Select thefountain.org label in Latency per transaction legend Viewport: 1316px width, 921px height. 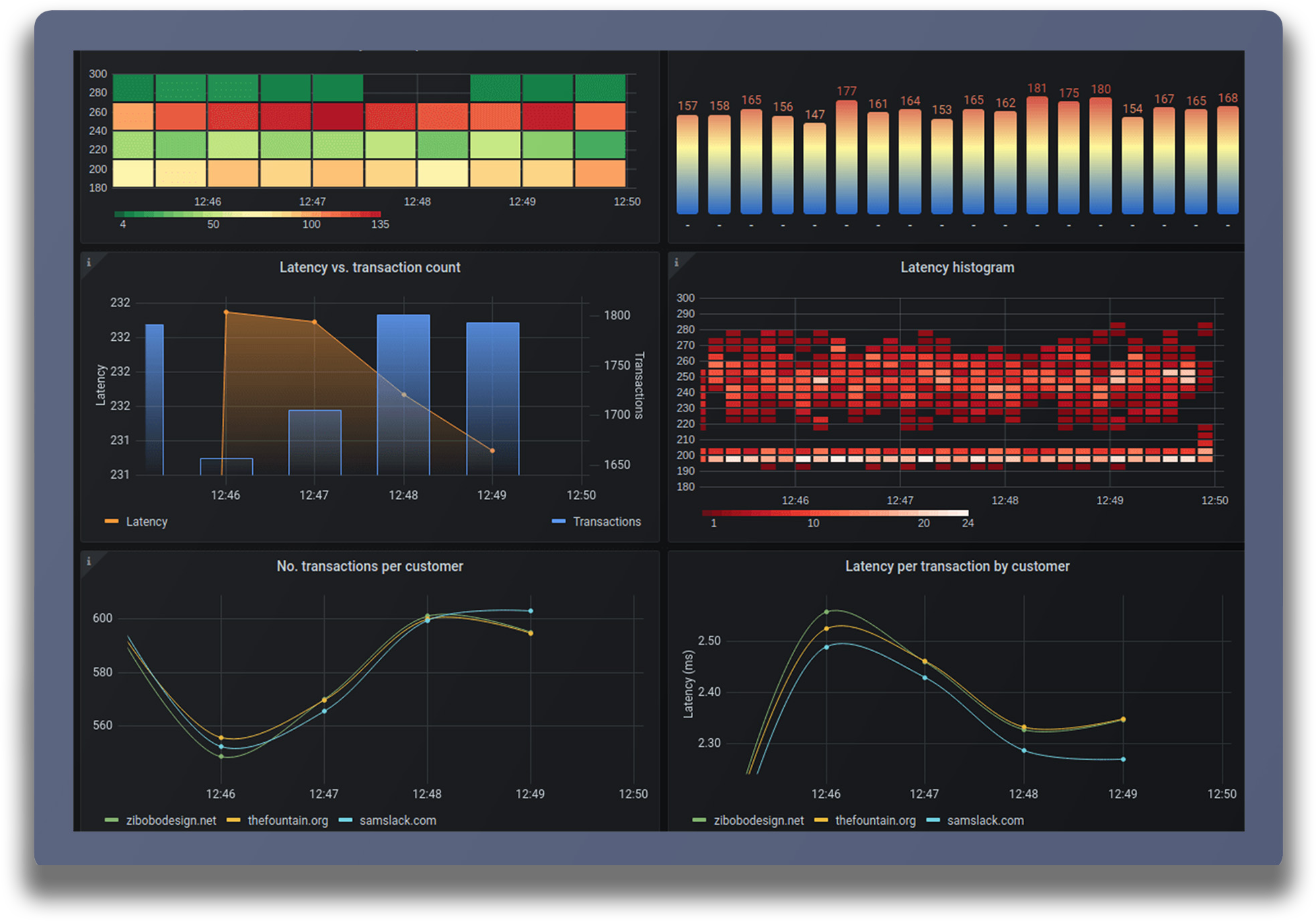tap(875, 820)
